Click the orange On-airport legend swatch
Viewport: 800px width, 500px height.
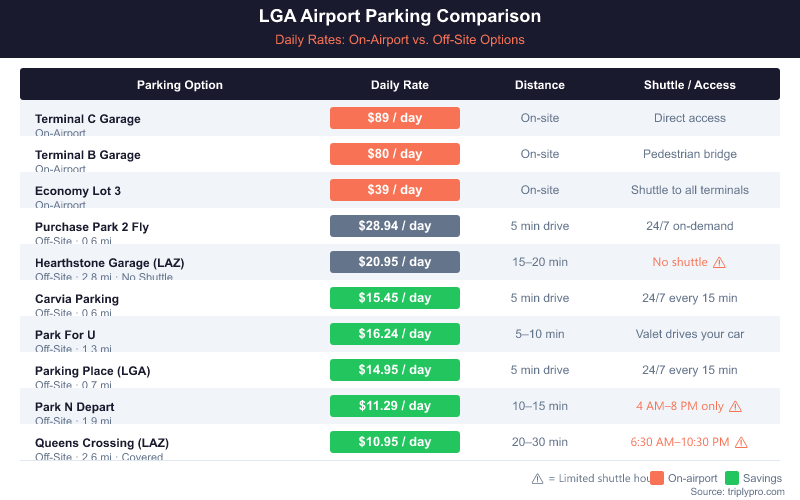point(656,478)
